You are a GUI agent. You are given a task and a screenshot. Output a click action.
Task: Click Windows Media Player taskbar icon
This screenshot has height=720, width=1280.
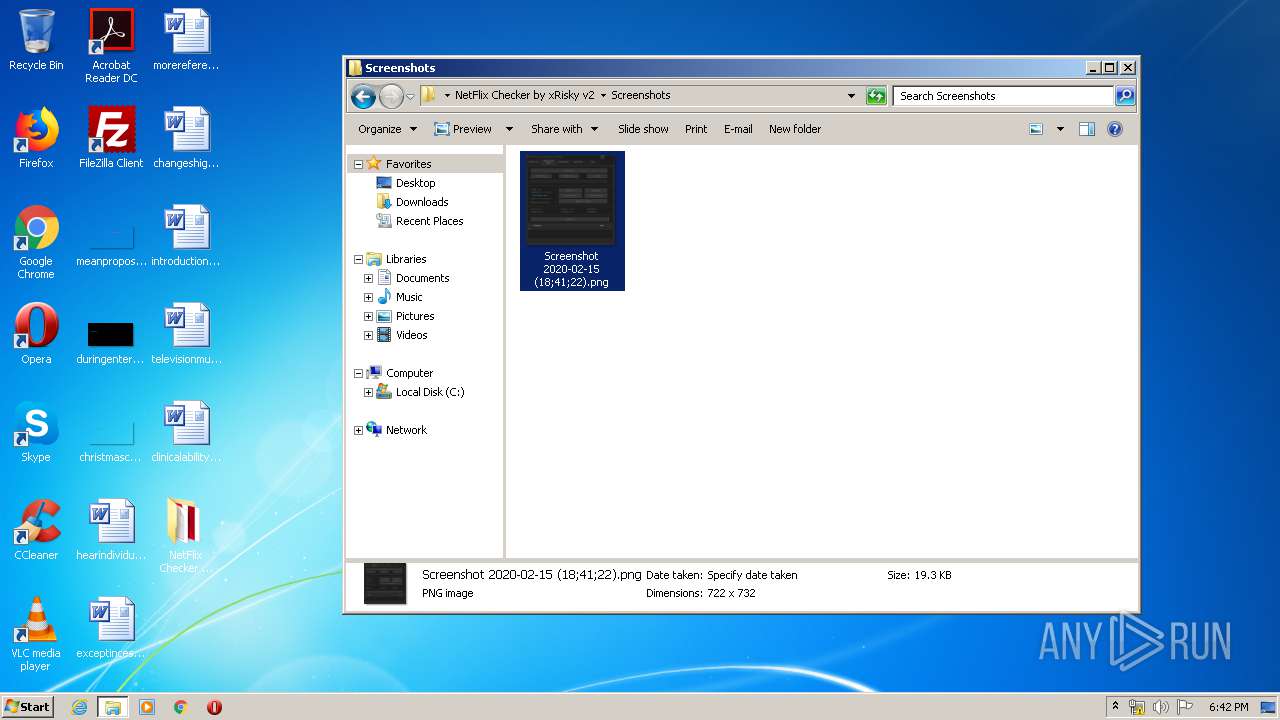[147, 707]
